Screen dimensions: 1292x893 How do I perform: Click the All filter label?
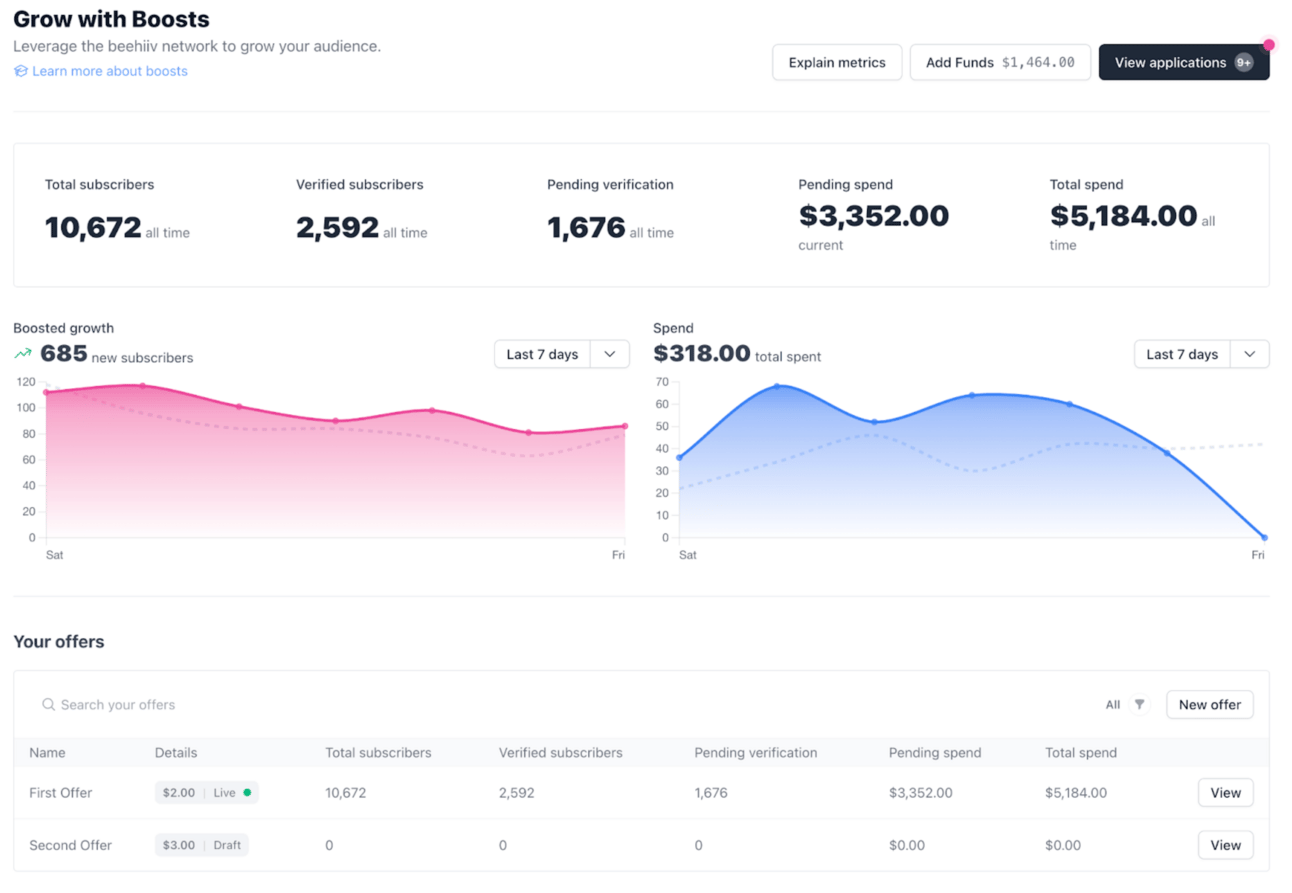click(1113, 705)
